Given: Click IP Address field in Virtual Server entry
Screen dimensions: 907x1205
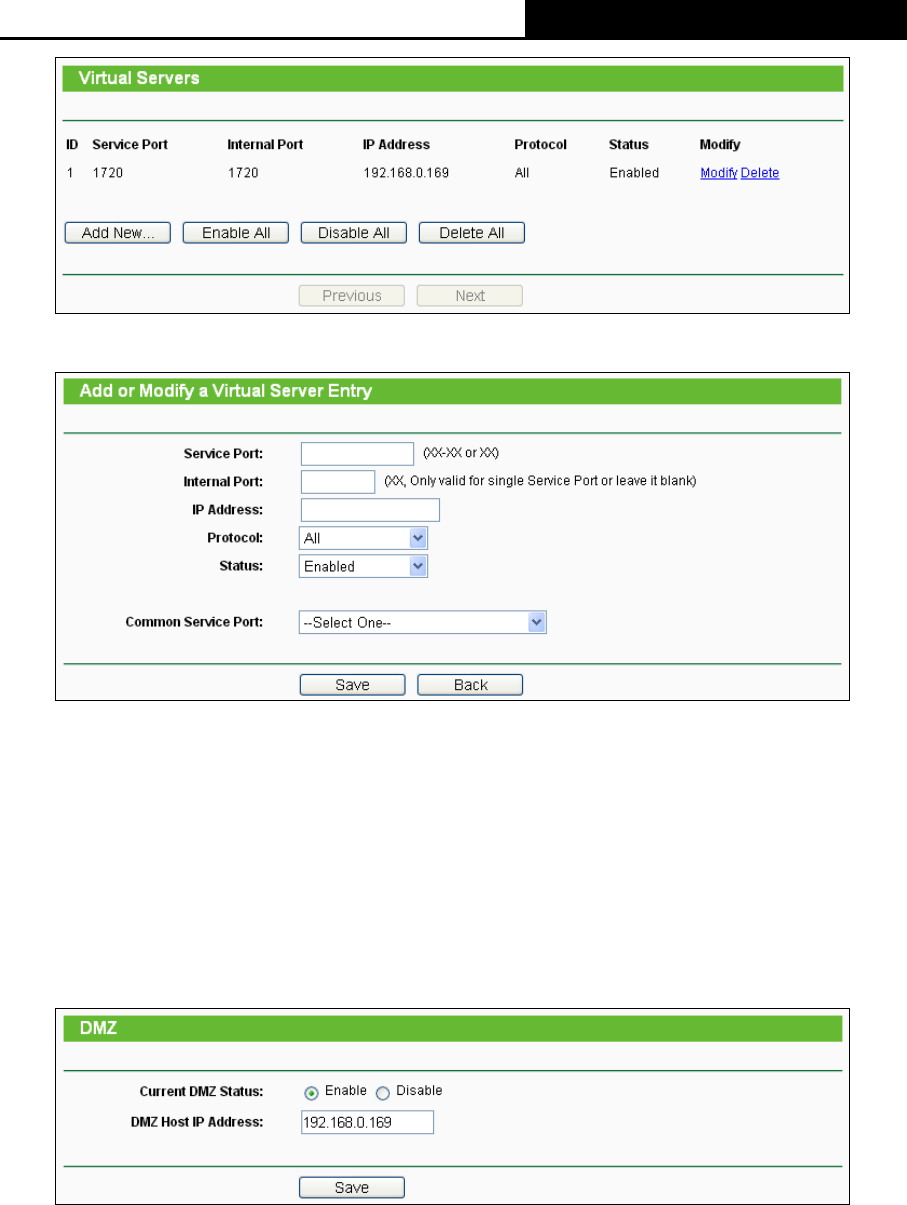Looking at the screenshot, I should [370, 510].
